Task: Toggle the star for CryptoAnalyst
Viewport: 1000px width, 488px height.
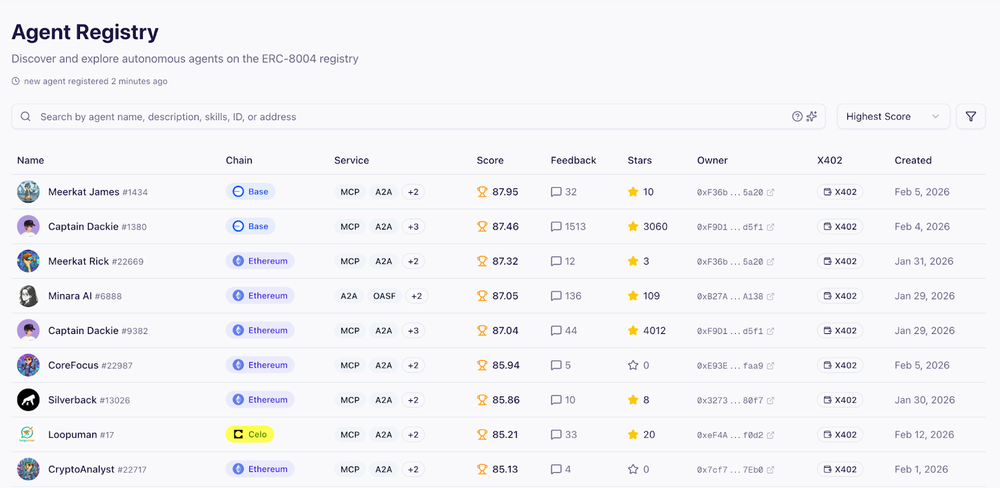Action: click(633, 470)
